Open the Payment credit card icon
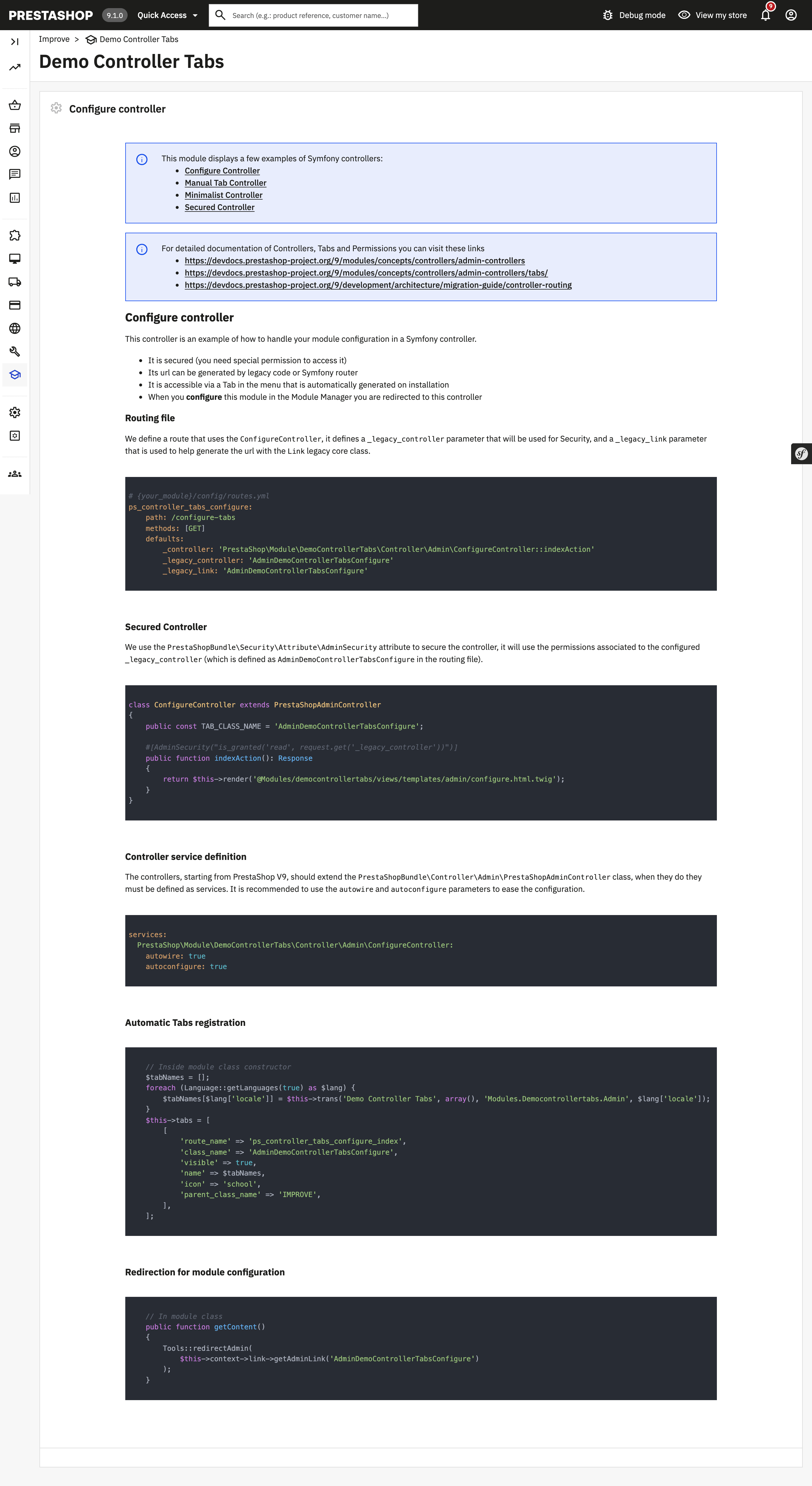 pyautogui.click(x=15, y=305)
